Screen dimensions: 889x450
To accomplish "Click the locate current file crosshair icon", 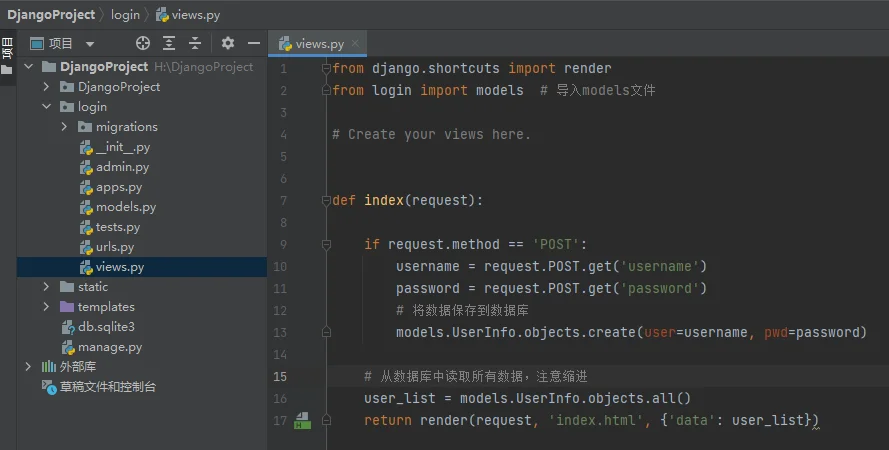I will (143, 43).
